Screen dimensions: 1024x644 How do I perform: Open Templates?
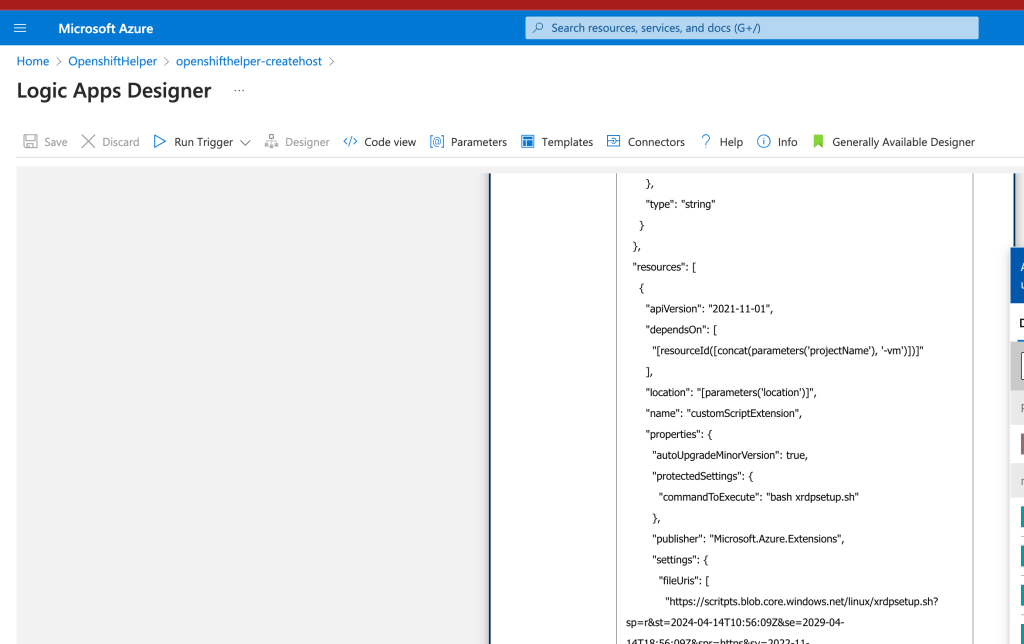pyautogui.click(x=567, y=142)
